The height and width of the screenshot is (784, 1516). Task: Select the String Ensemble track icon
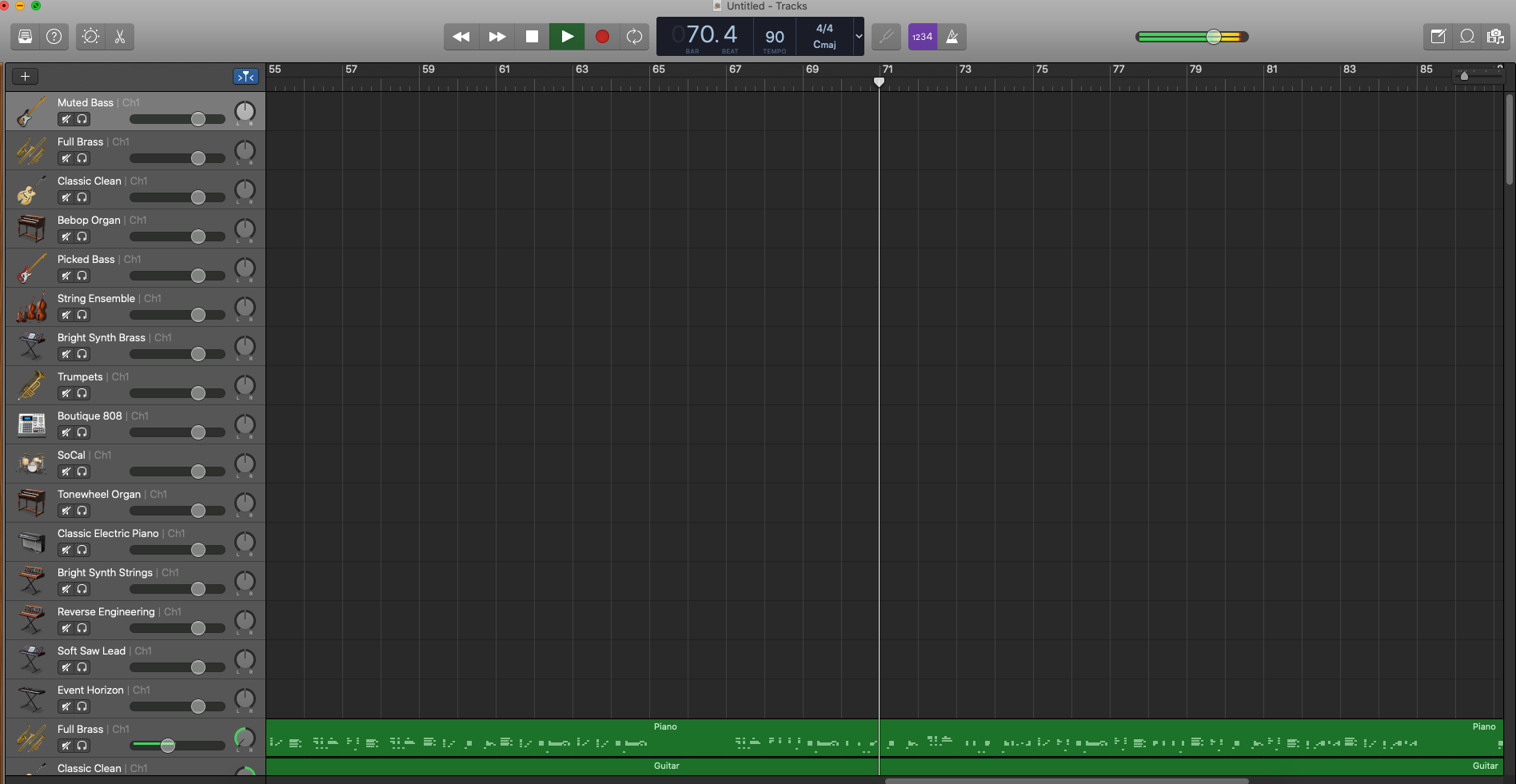point(31,308)
